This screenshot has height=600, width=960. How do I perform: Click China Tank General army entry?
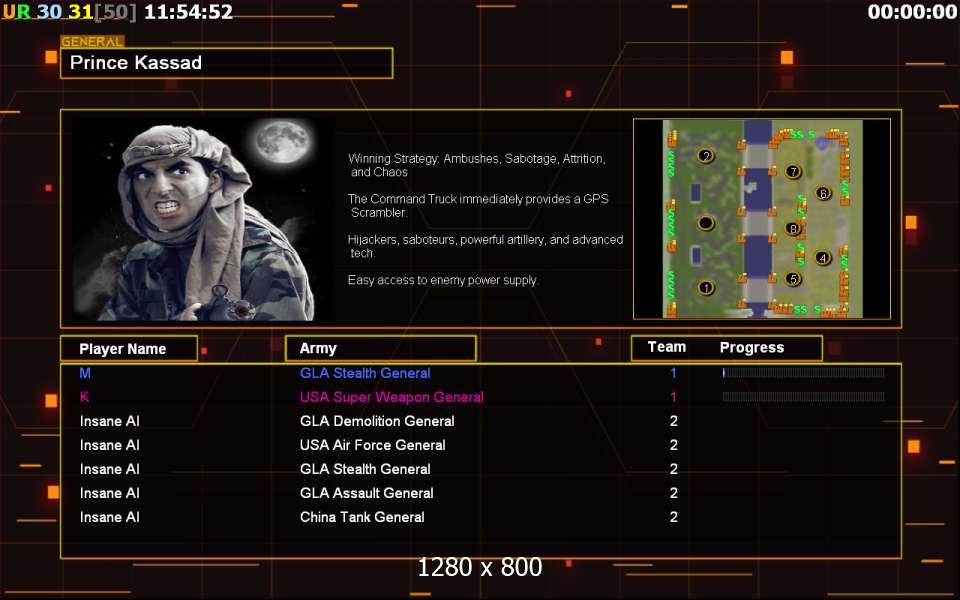click(362, 517)
